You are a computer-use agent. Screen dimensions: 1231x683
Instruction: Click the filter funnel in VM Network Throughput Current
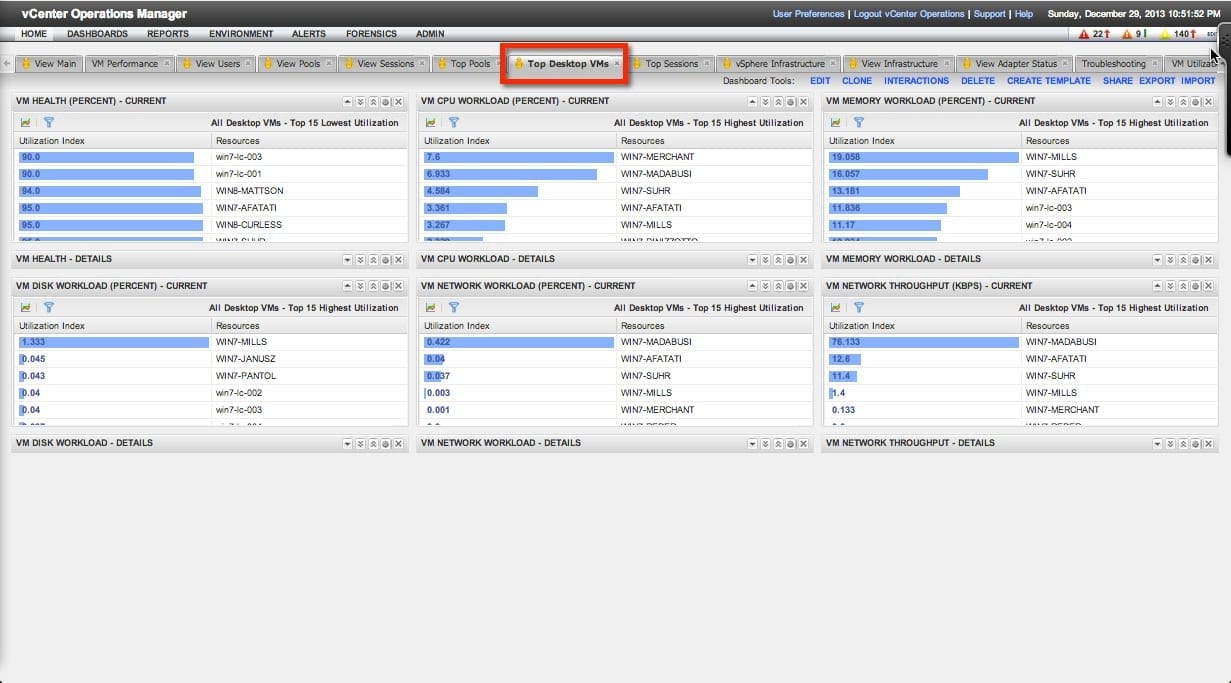pos(858,308)
